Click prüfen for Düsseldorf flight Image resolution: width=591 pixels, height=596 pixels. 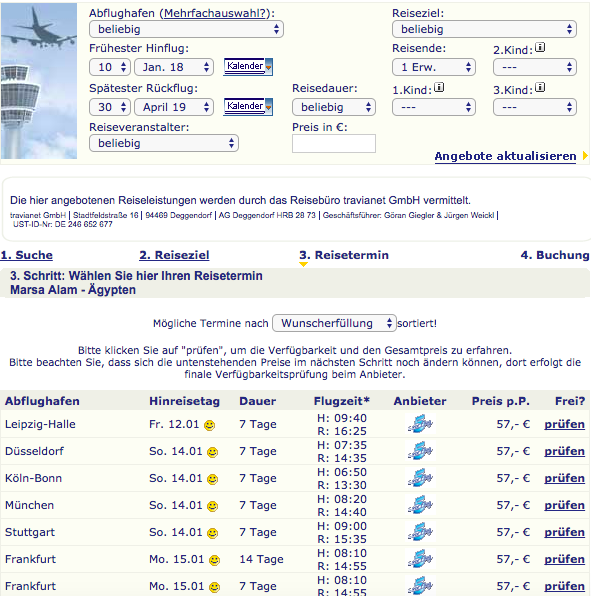click(x=564, y=451)
